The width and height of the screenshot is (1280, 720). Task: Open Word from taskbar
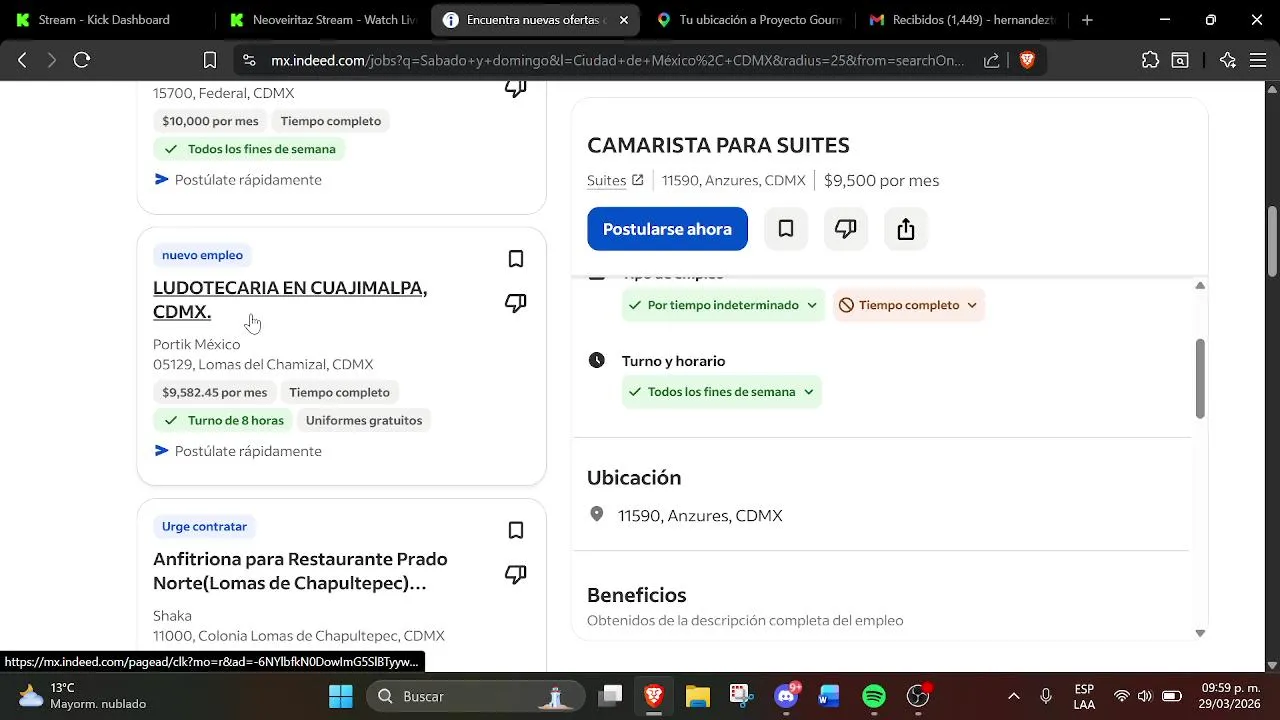[829, 696]
